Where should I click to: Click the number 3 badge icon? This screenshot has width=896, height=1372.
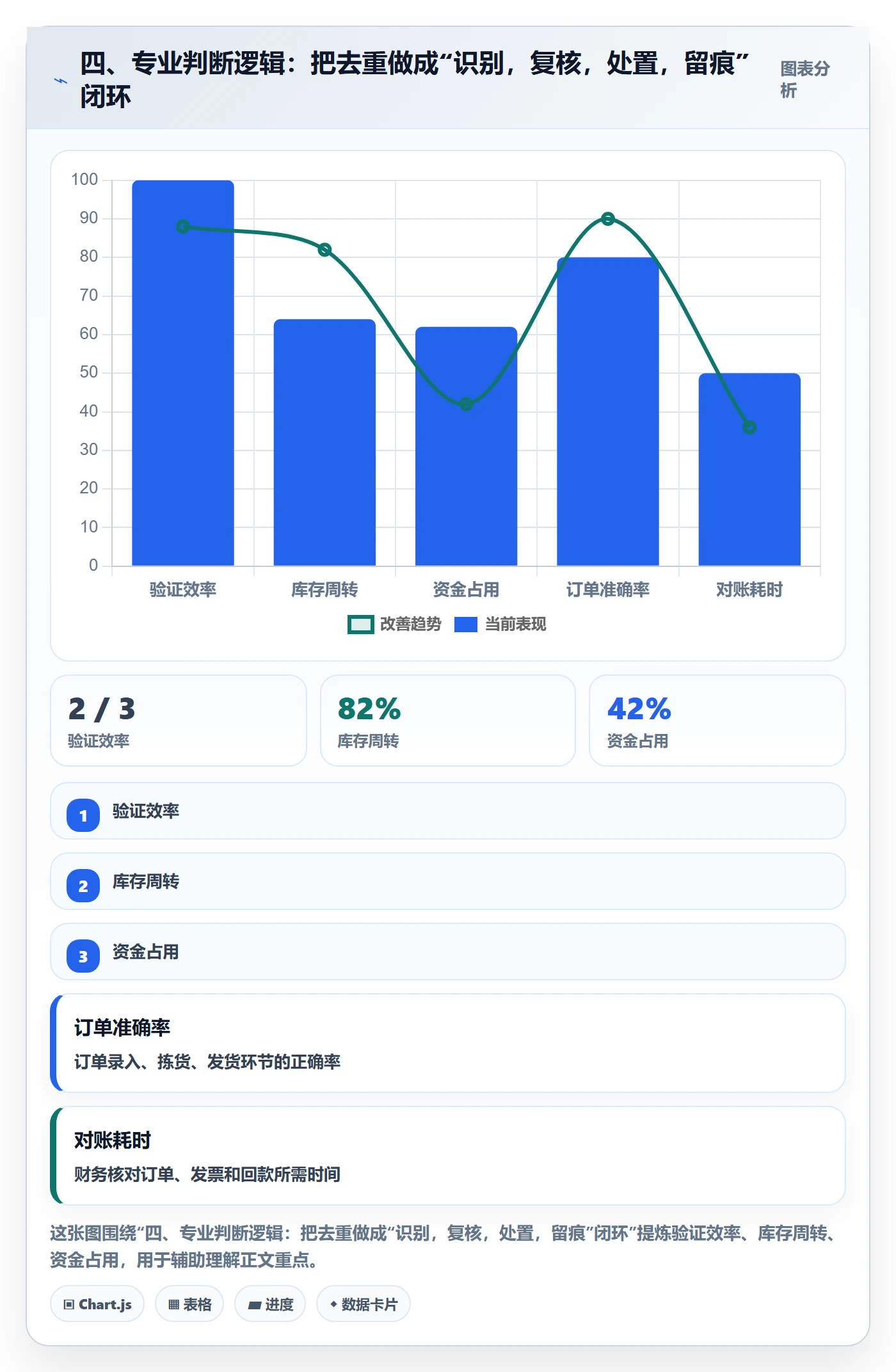[x=83, y=956]
